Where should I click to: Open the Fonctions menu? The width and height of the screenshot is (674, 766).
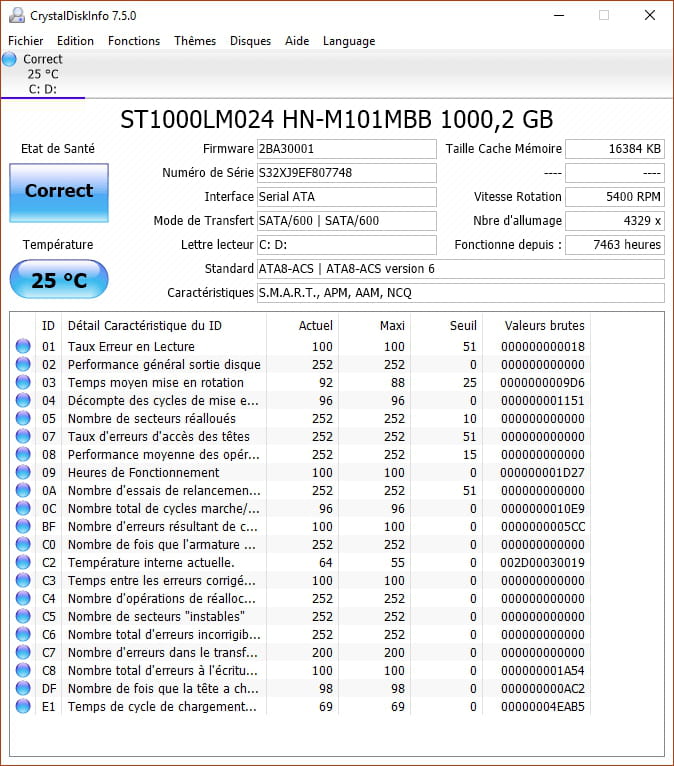pyautogui.click(x=134, y=41)
